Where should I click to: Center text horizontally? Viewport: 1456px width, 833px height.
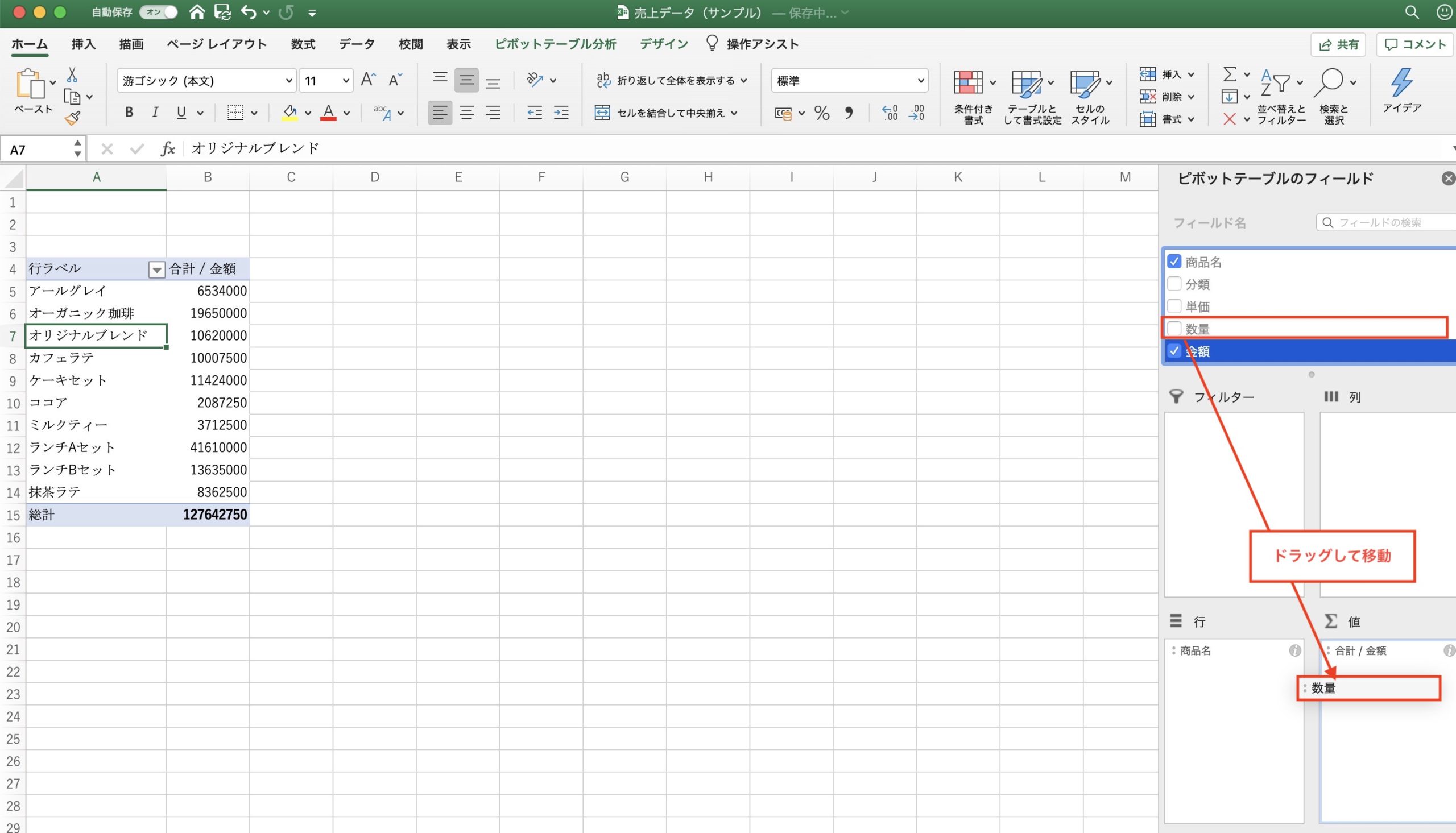pyautogui.click(x=467, y=113)
